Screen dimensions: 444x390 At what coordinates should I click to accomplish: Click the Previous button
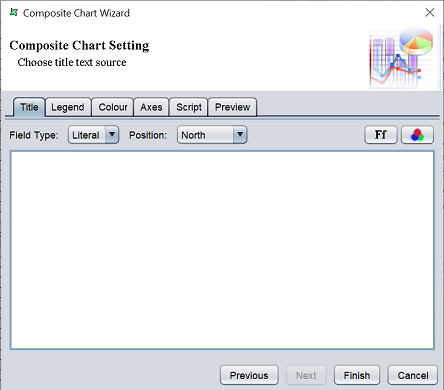pos(249,375)
